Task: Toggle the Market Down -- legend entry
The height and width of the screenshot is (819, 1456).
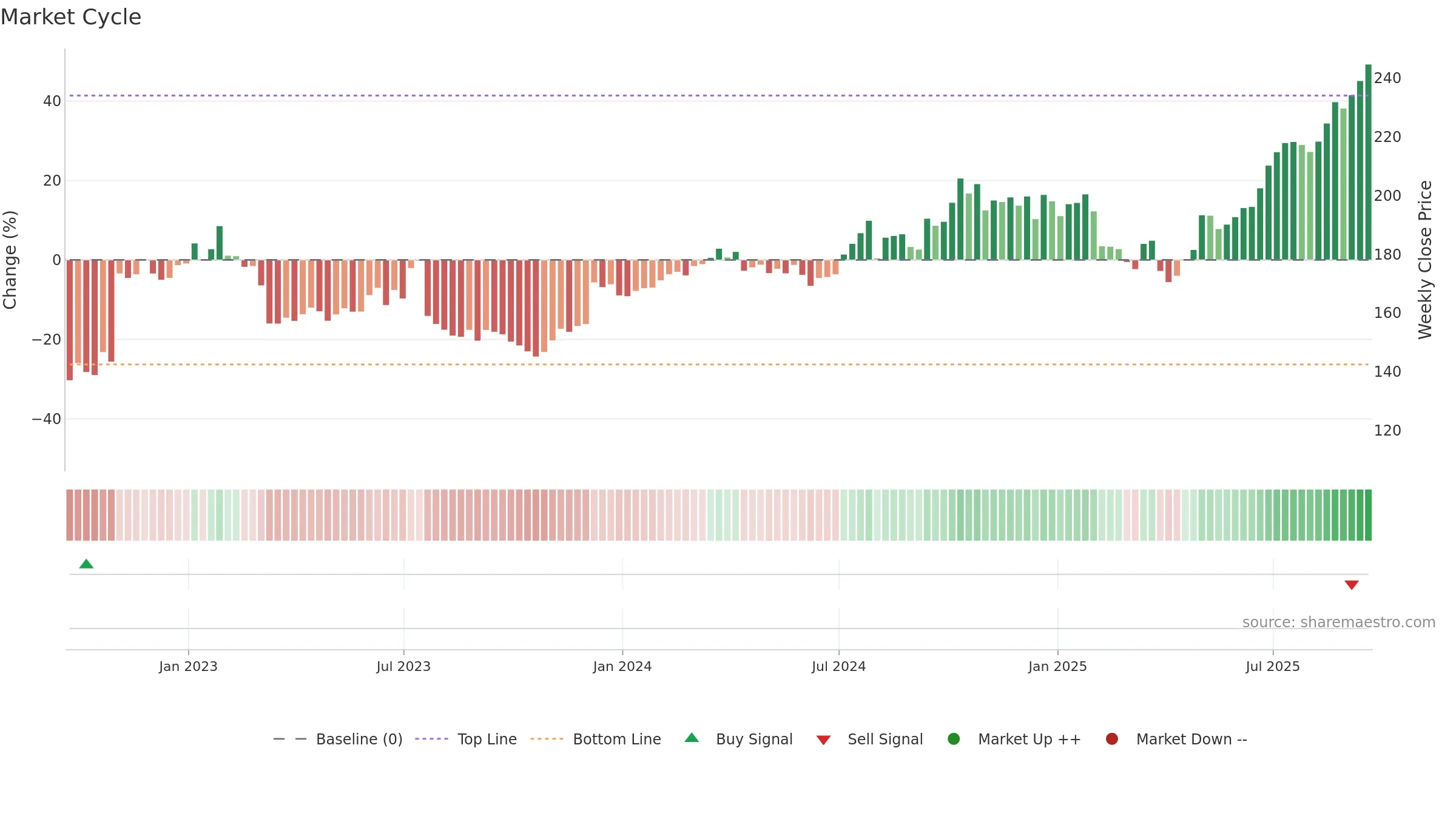Action: (x=1176, y=739)
